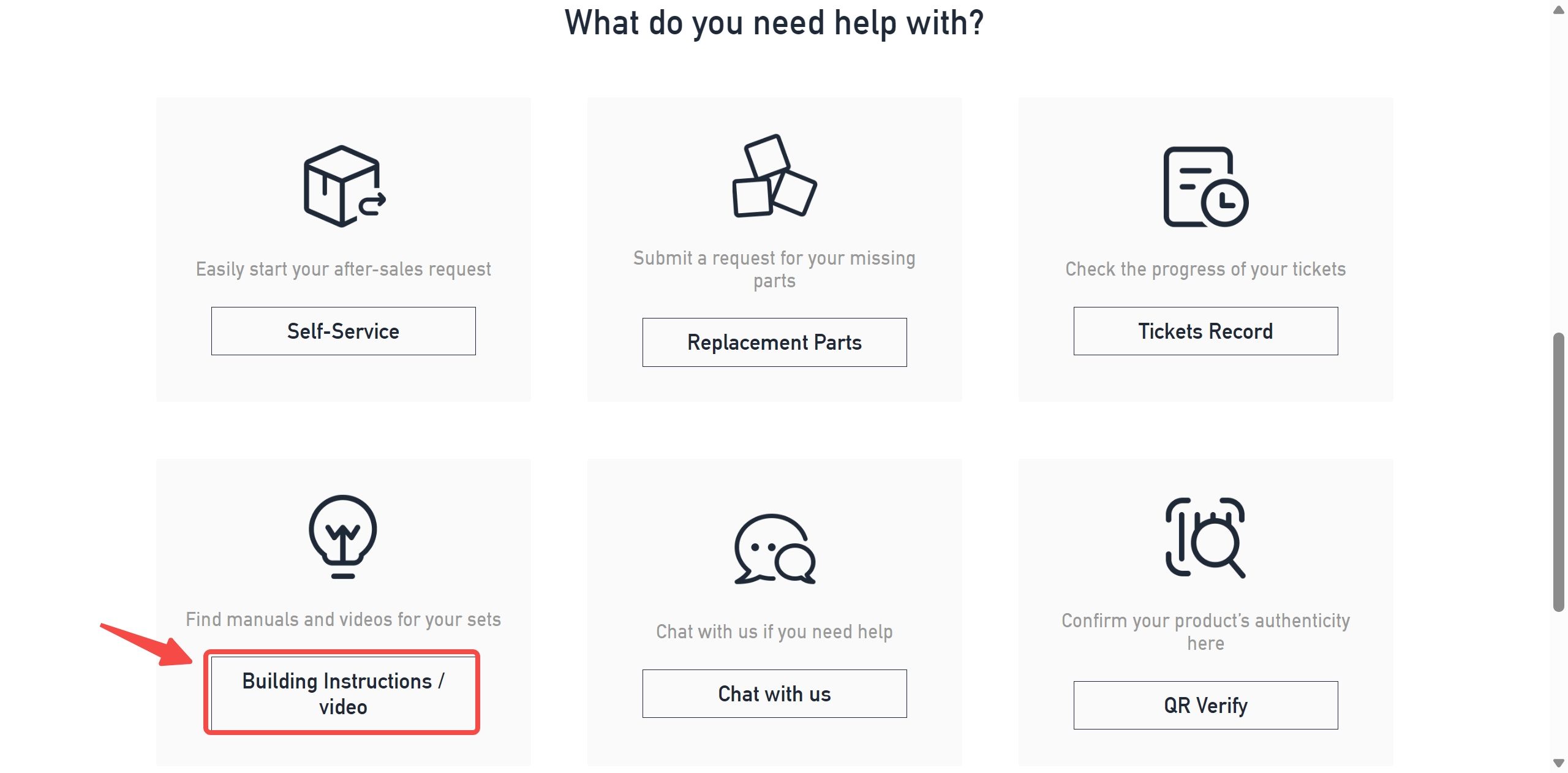
Task: Select Building Instructions / video button
Action: pos(343,693)
